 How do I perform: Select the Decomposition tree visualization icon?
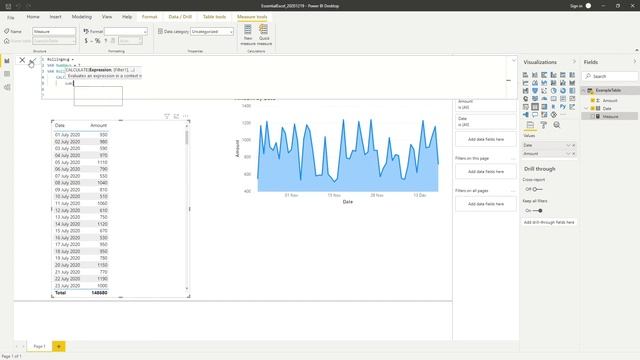click(525, 115)
